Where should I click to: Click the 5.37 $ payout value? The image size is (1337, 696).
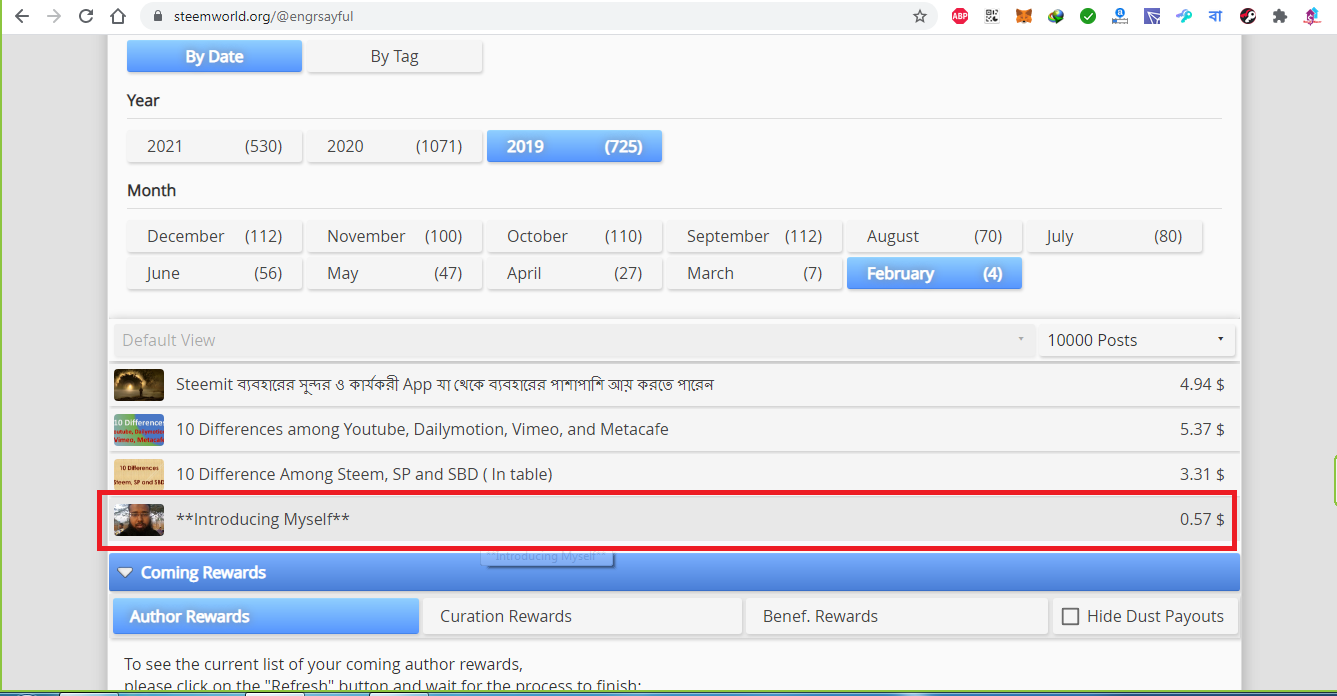(x=1202, y=429)
